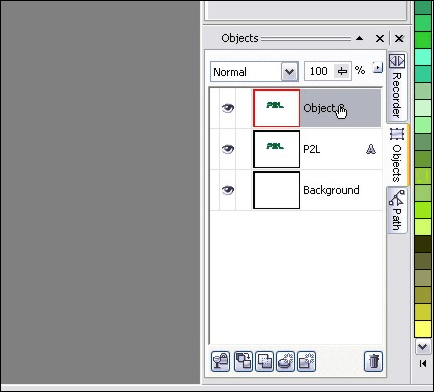Collapse the Objects docker with the up arrow
Screen dimensions: 434x392
coord(359,38)
